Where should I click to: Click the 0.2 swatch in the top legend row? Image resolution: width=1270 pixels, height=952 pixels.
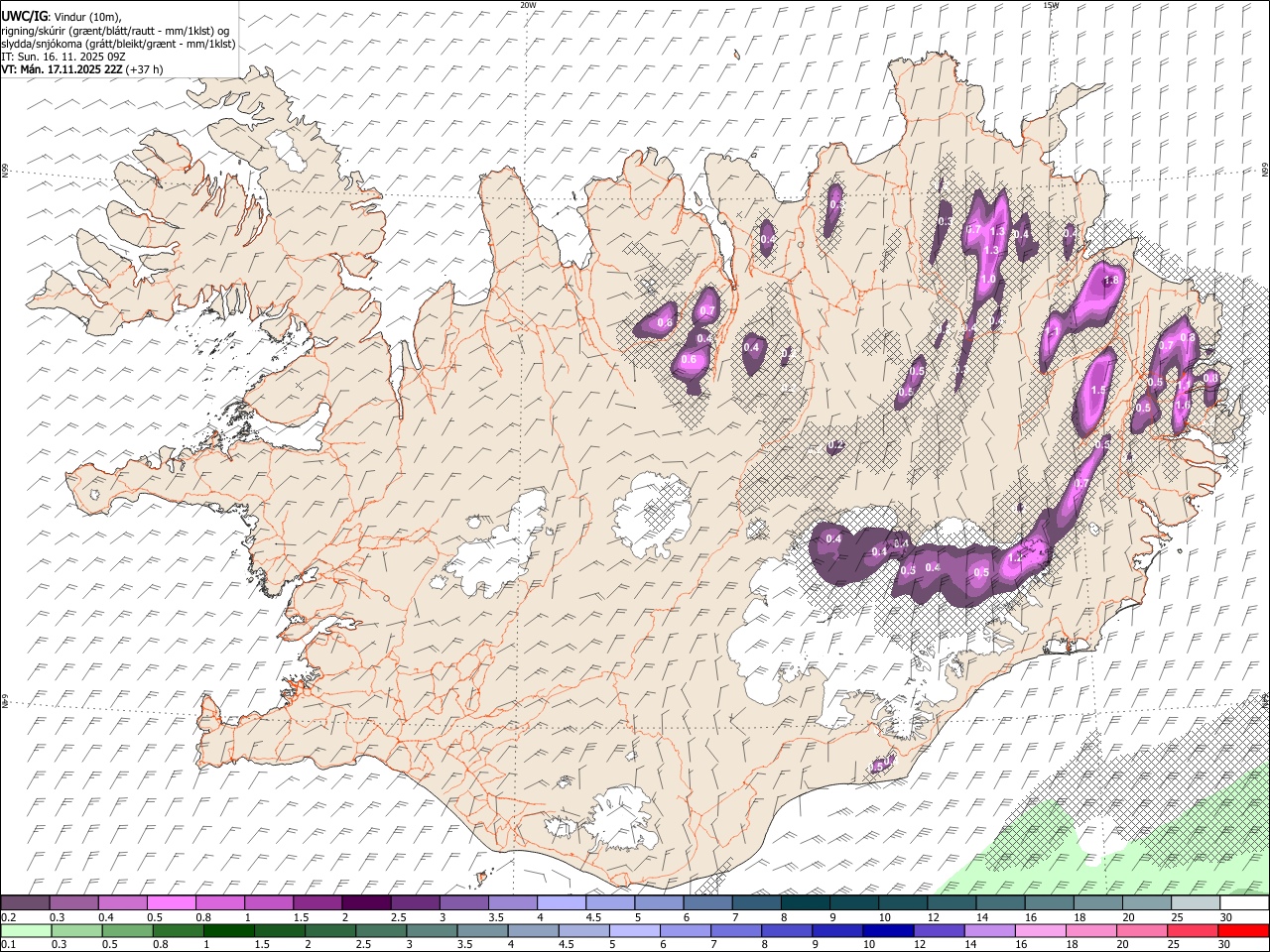25,902
